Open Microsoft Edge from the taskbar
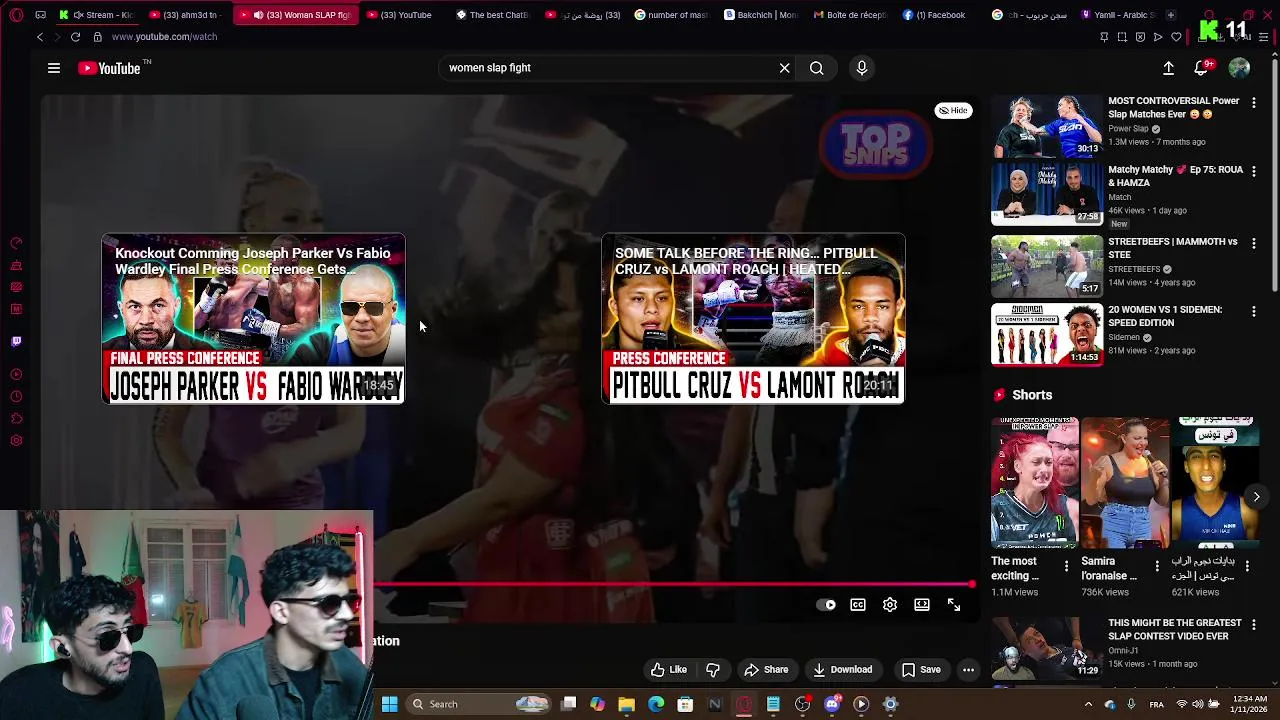 pyautogui.click(x=656, y=704)
